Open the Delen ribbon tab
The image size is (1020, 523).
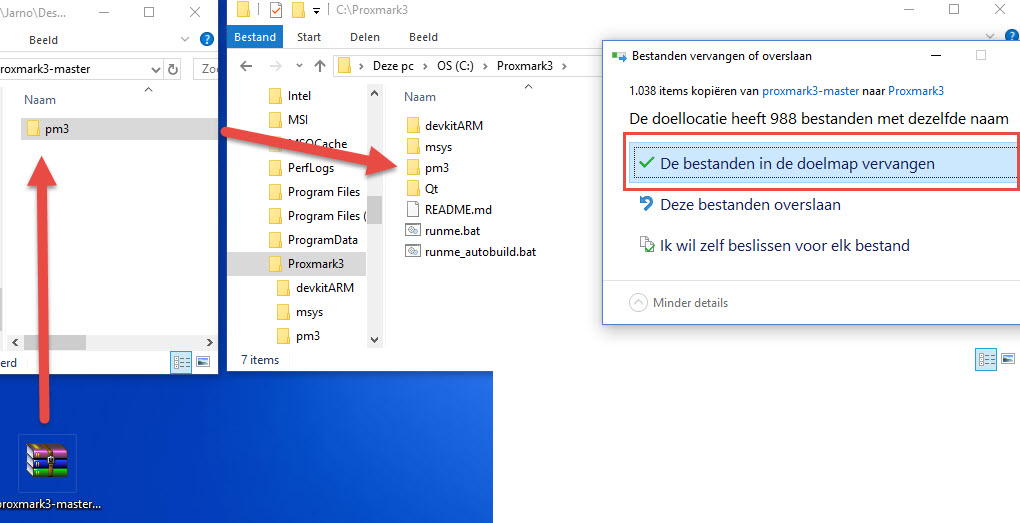click(365, 37)
